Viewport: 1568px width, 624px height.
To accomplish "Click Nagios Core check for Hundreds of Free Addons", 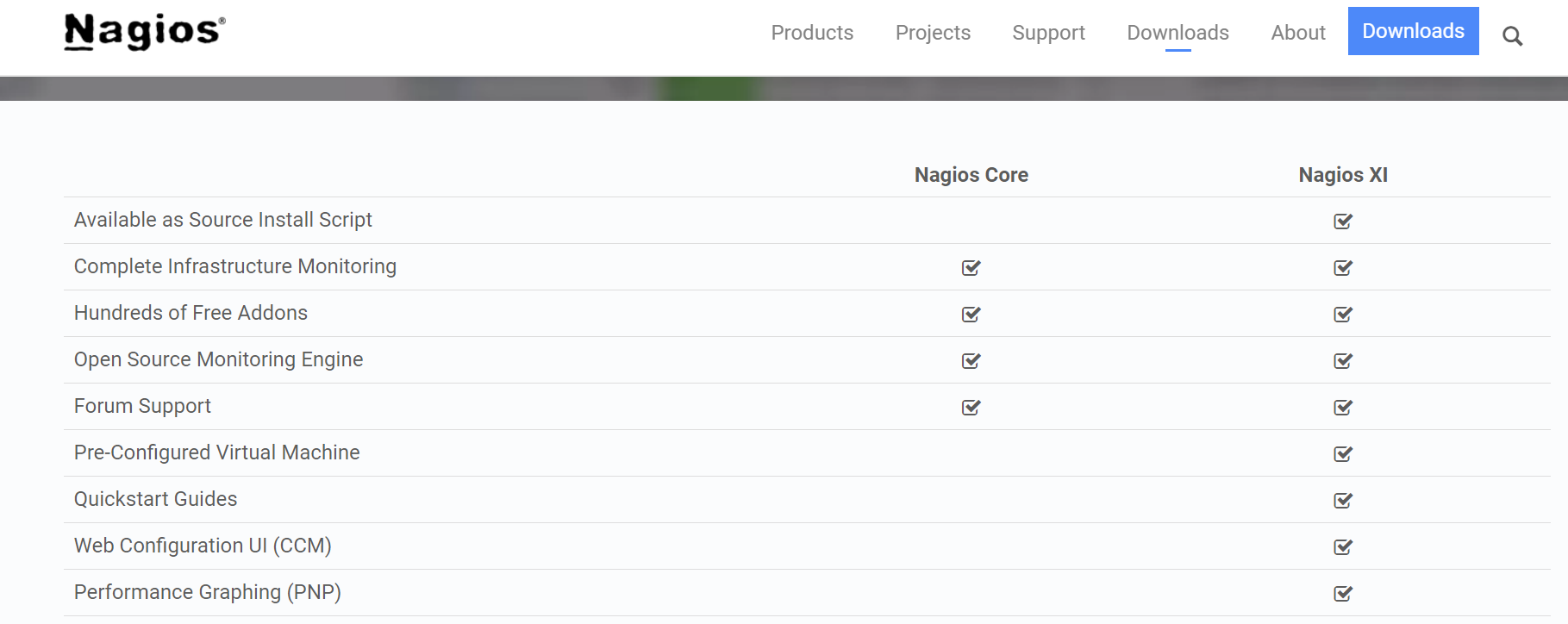I will [x=971, y=315].
